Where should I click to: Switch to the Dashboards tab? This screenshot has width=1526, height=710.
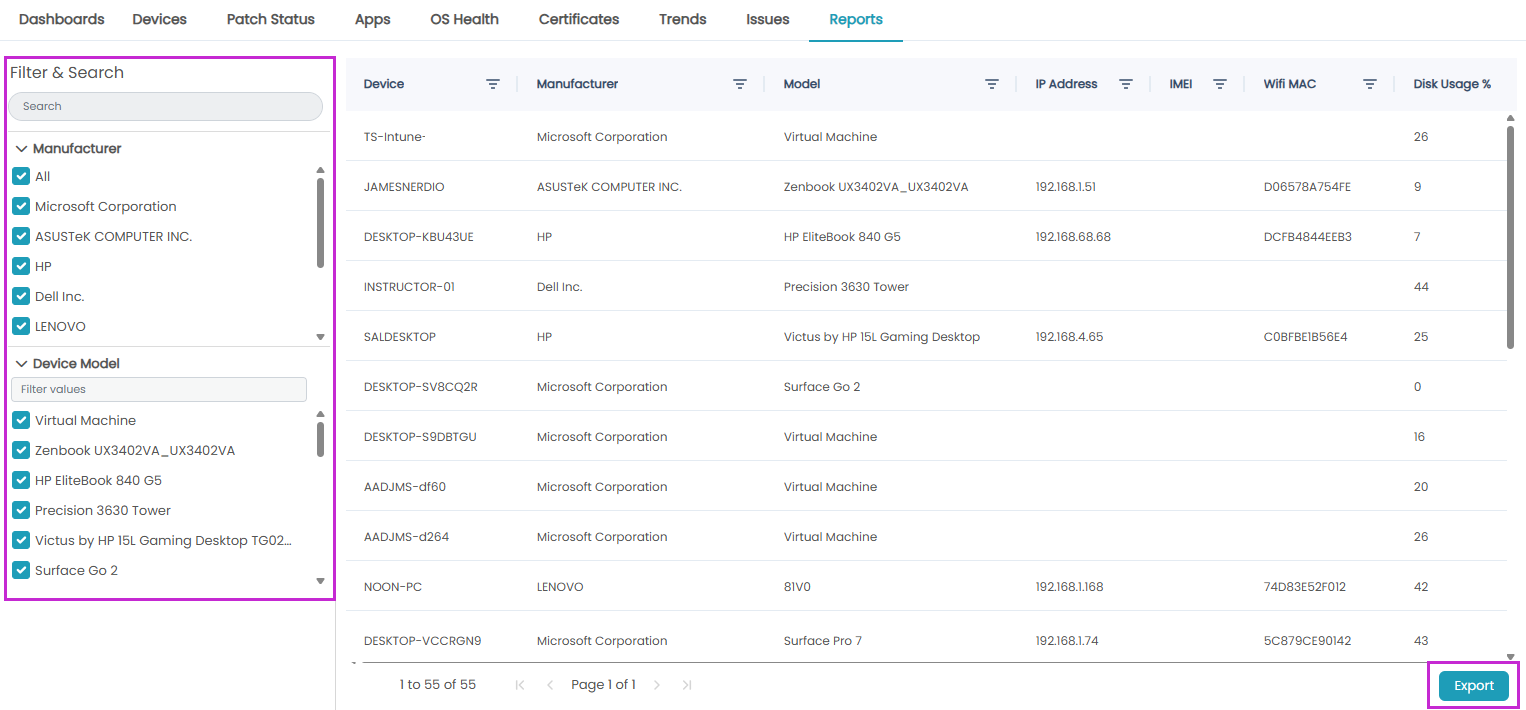click(x=61, y=18)
